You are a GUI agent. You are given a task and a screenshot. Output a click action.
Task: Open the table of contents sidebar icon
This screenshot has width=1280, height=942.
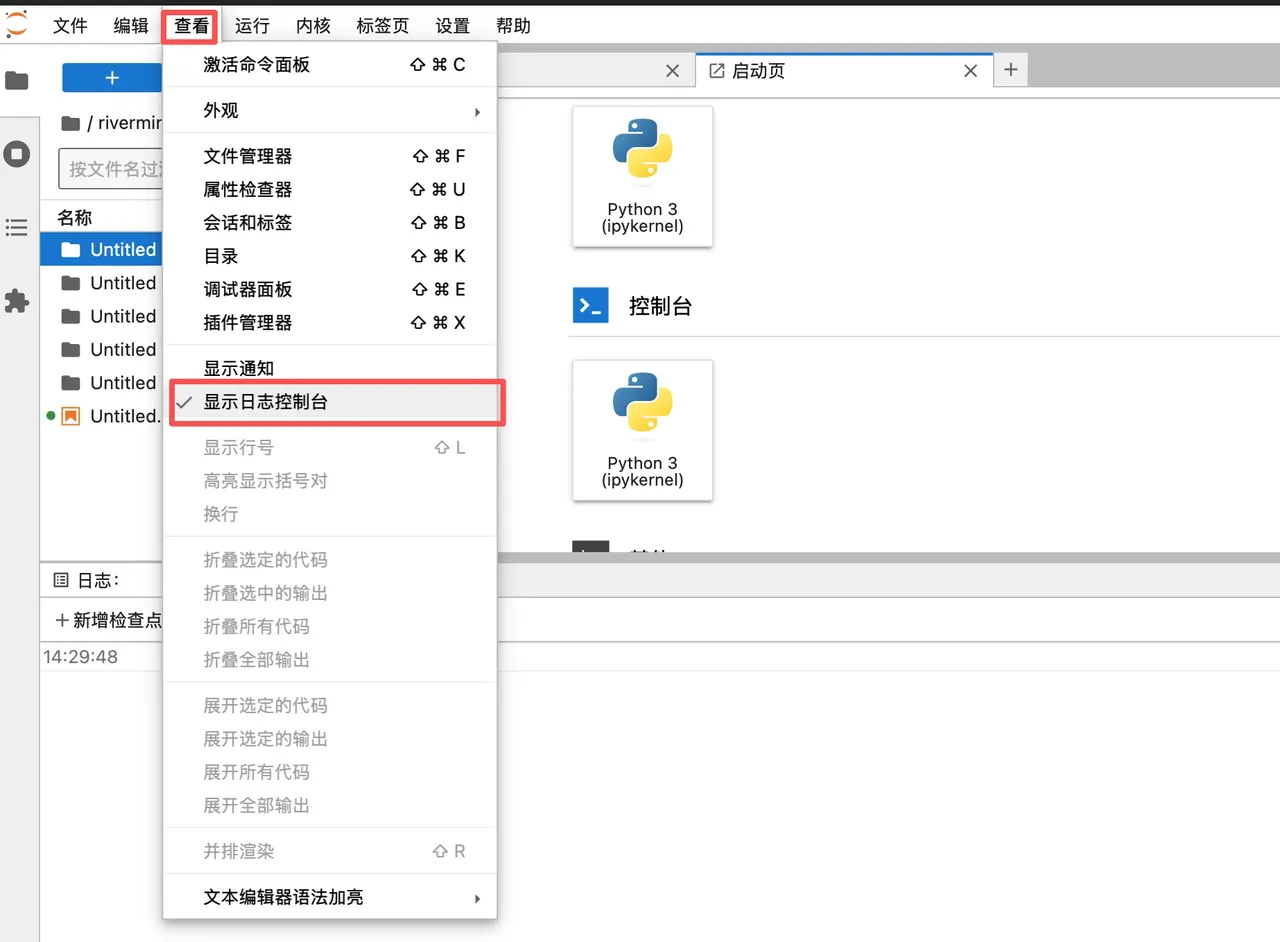coord(17,228)
